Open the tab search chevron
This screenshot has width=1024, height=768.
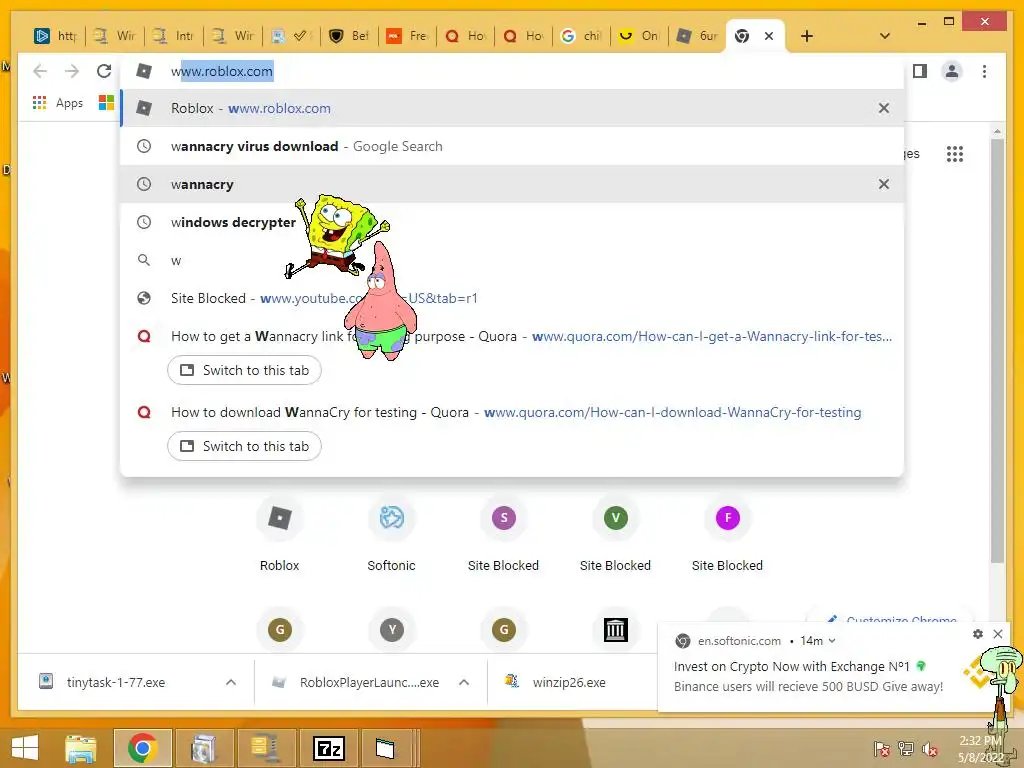click(x=884, y=36)
